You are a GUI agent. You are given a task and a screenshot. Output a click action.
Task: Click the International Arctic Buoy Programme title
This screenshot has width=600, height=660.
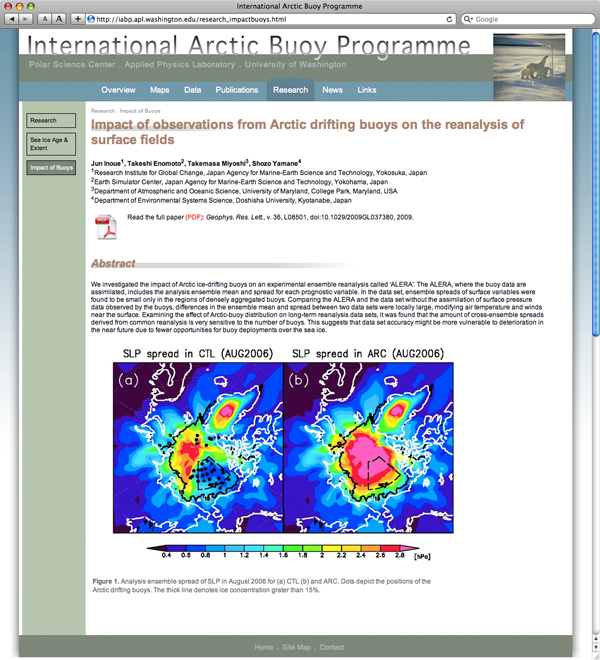(x=249, y=45)
